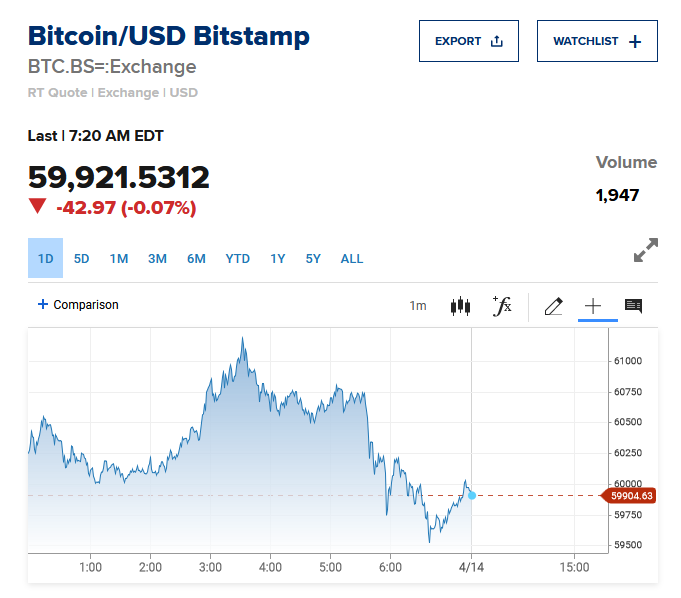Select the YTD range option
This screenshot has width=681, height=598.
pyautogui.click(x=237, y=258)
